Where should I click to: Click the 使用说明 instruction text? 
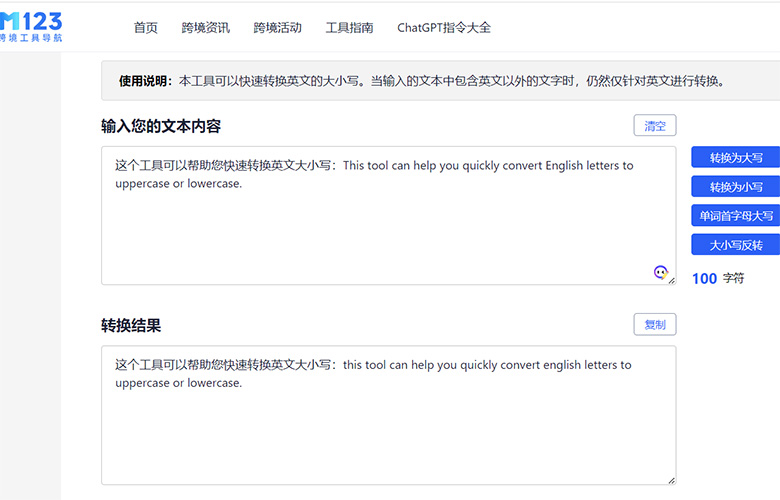point(421,81)
